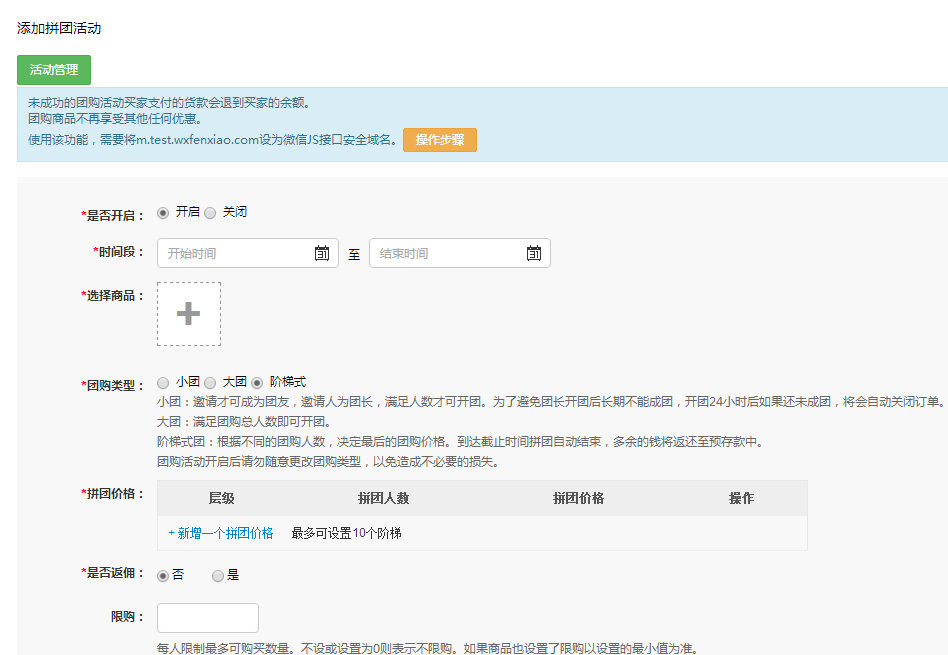Click the 层级 column header
The width and height of the screenshot is (948, 655).
(x=221, y=498)
